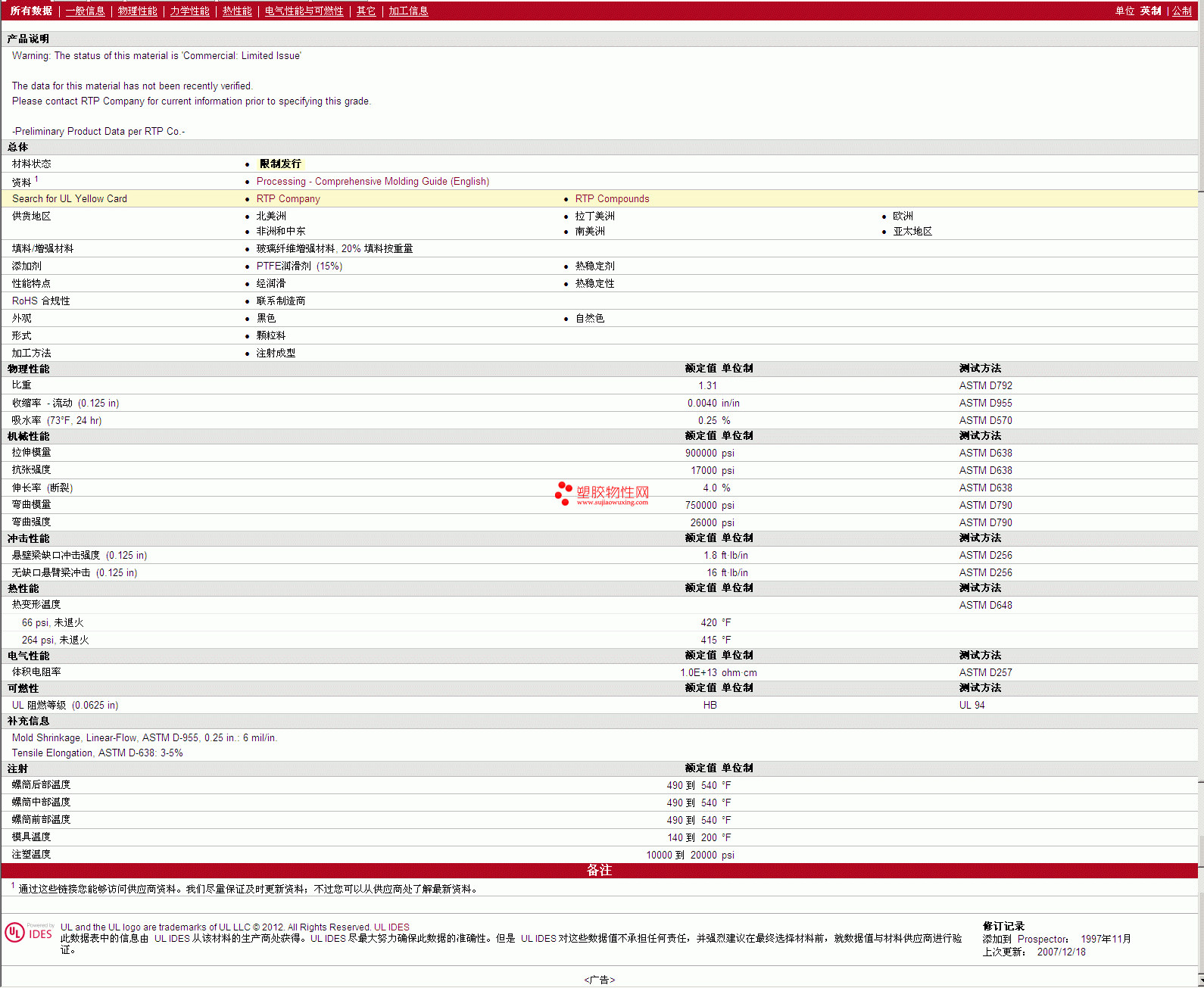
Task: Click the 塑胶物性网 watermark logo
Action: 602,494
